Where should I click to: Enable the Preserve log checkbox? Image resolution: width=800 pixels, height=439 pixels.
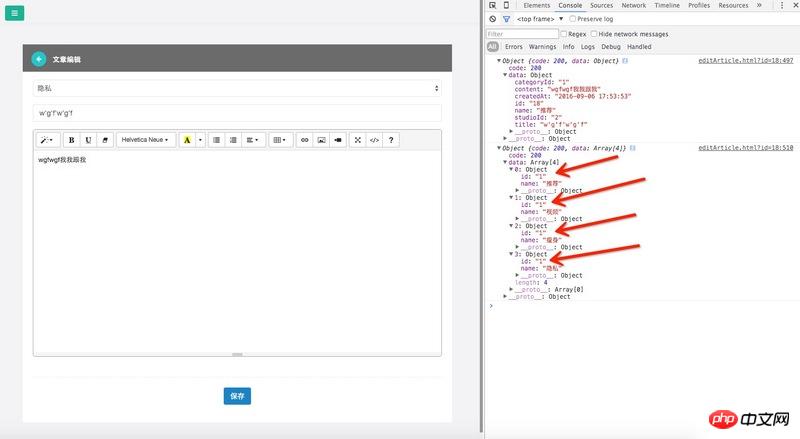(572, 19)
